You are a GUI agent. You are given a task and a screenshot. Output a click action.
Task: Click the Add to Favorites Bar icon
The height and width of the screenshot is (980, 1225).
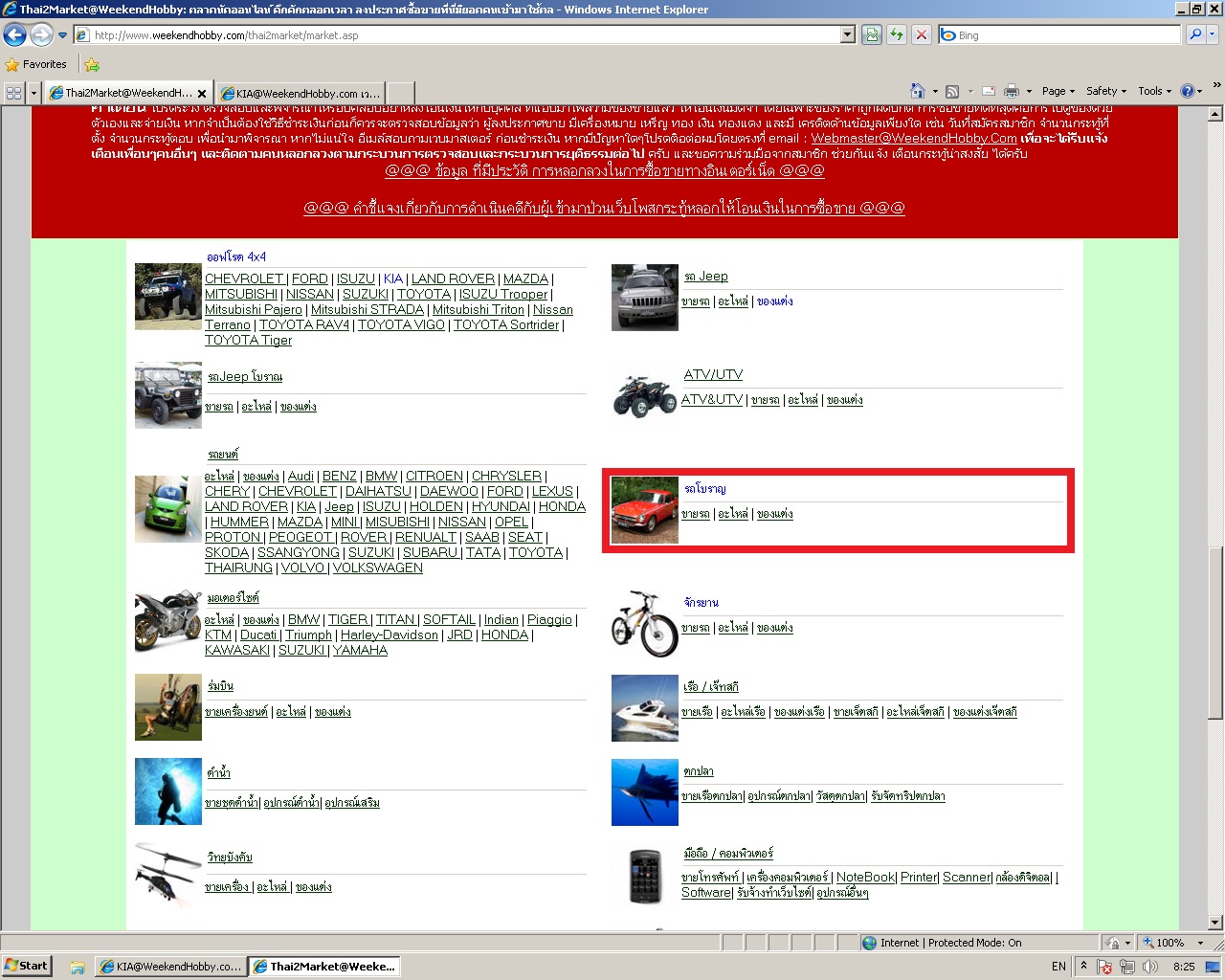pyautogui.click(x=91, y=64)
